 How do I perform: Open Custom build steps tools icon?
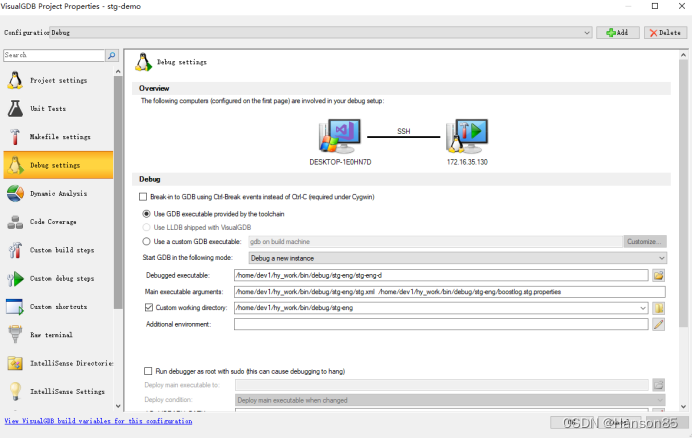click(15, 250)
